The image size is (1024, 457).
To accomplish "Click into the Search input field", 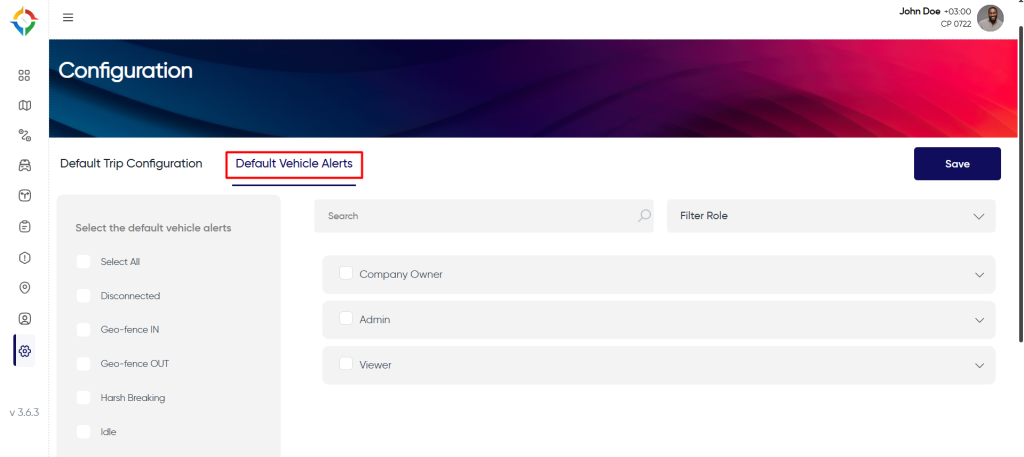I will coord(484,215).
